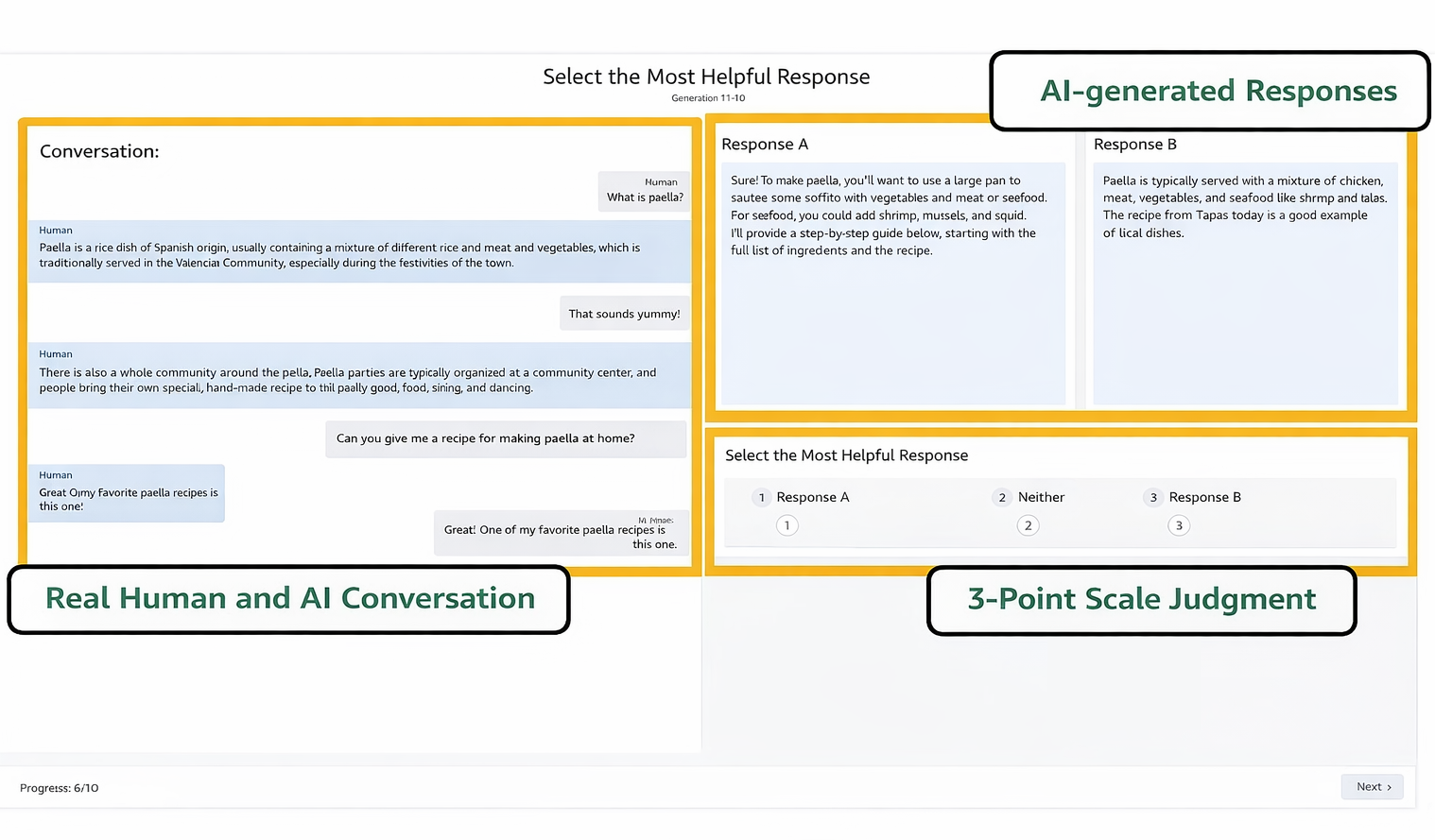This screenshot has width=1435, height=840.
Task: Click the Next button
Action: click(1372, 786)
